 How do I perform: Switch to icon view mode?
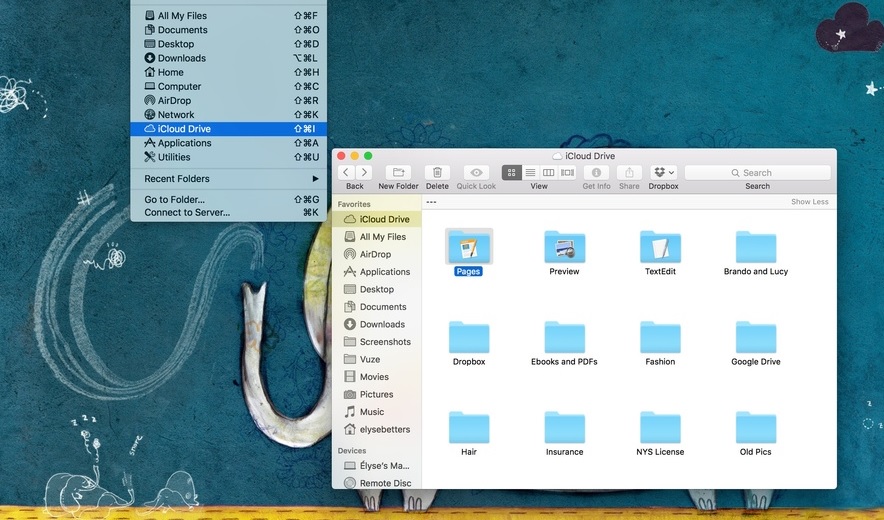[x=511, y=173]
